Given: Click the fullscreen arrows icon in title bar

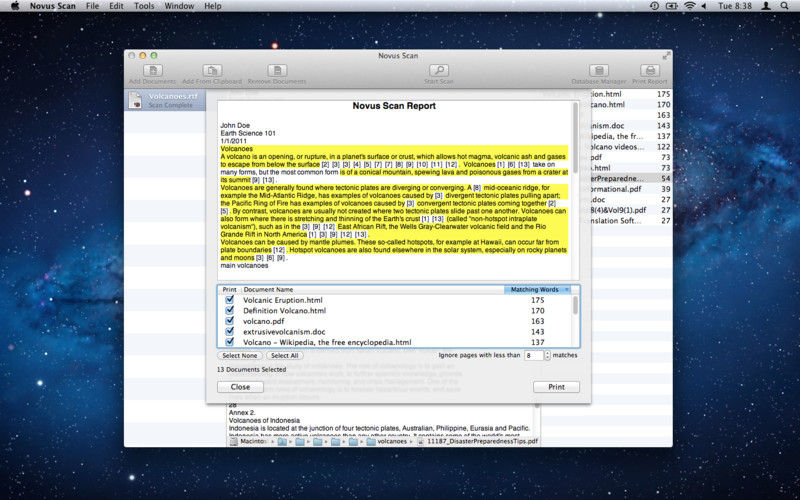Looking at the screenshot, I should tap(666, 55).
